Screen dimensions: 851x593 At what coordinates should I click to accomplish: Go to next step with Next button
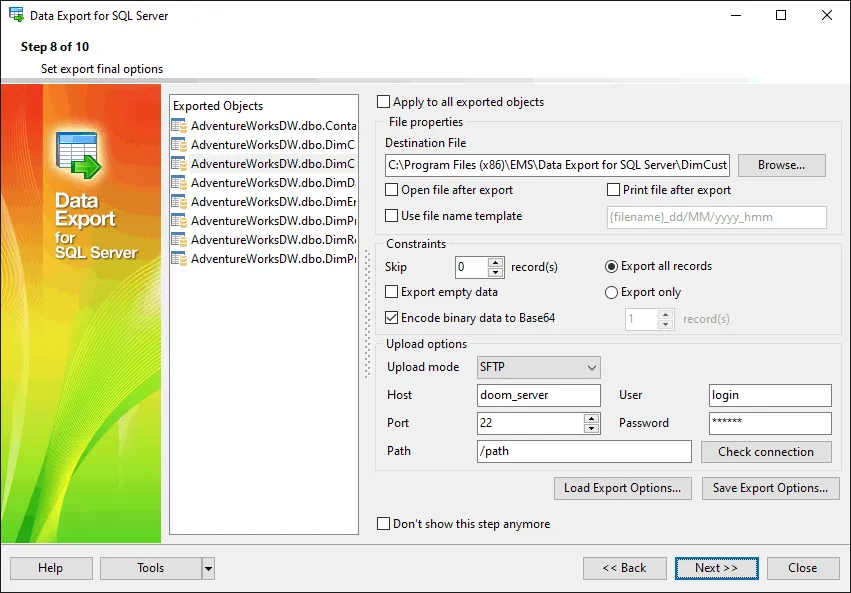pyautogui.click(x=716, y=568)
